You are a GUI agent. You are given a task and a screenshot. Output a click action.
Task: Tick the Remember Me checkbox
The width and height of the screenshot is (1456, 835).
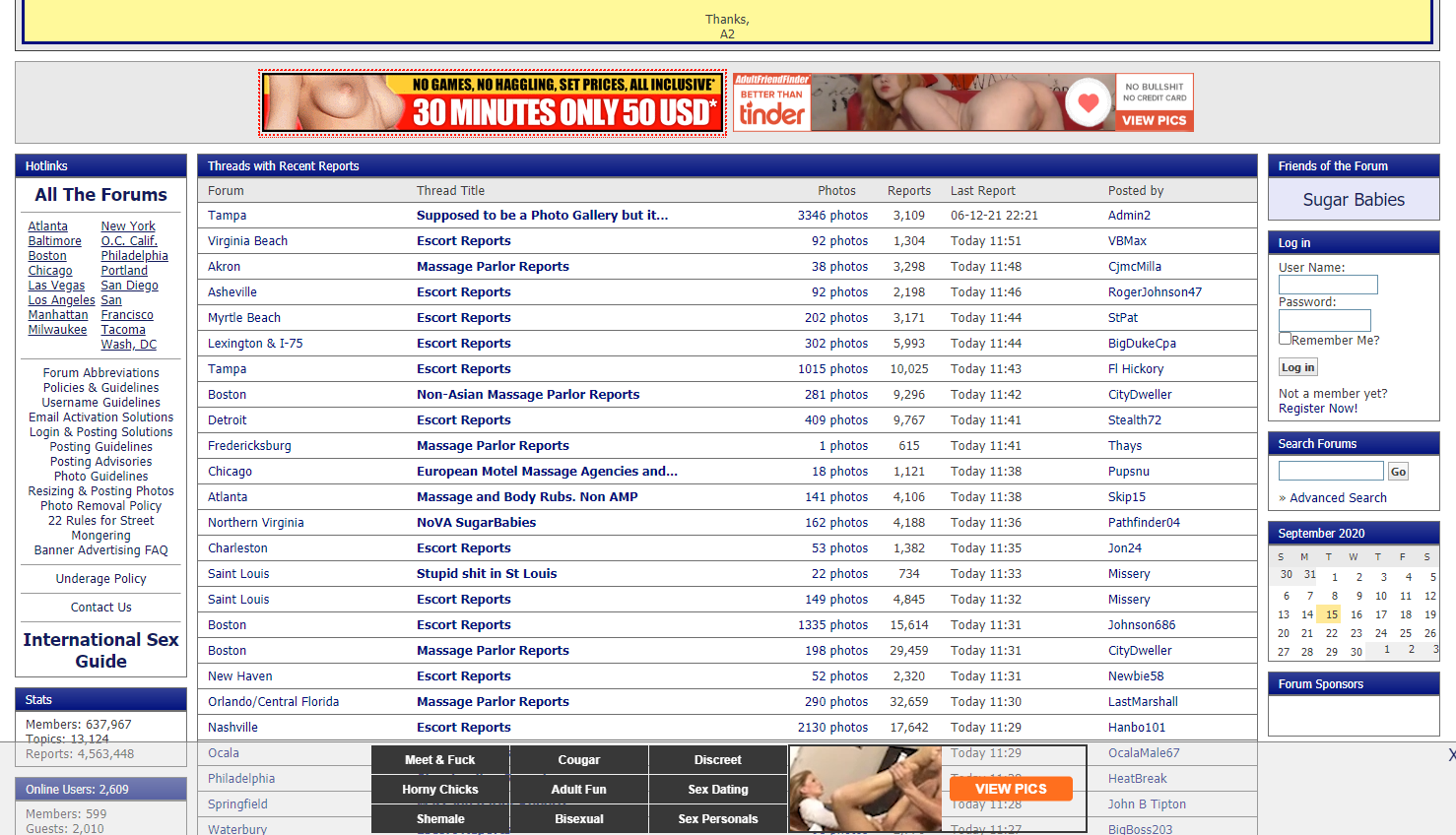(1285, 339)
